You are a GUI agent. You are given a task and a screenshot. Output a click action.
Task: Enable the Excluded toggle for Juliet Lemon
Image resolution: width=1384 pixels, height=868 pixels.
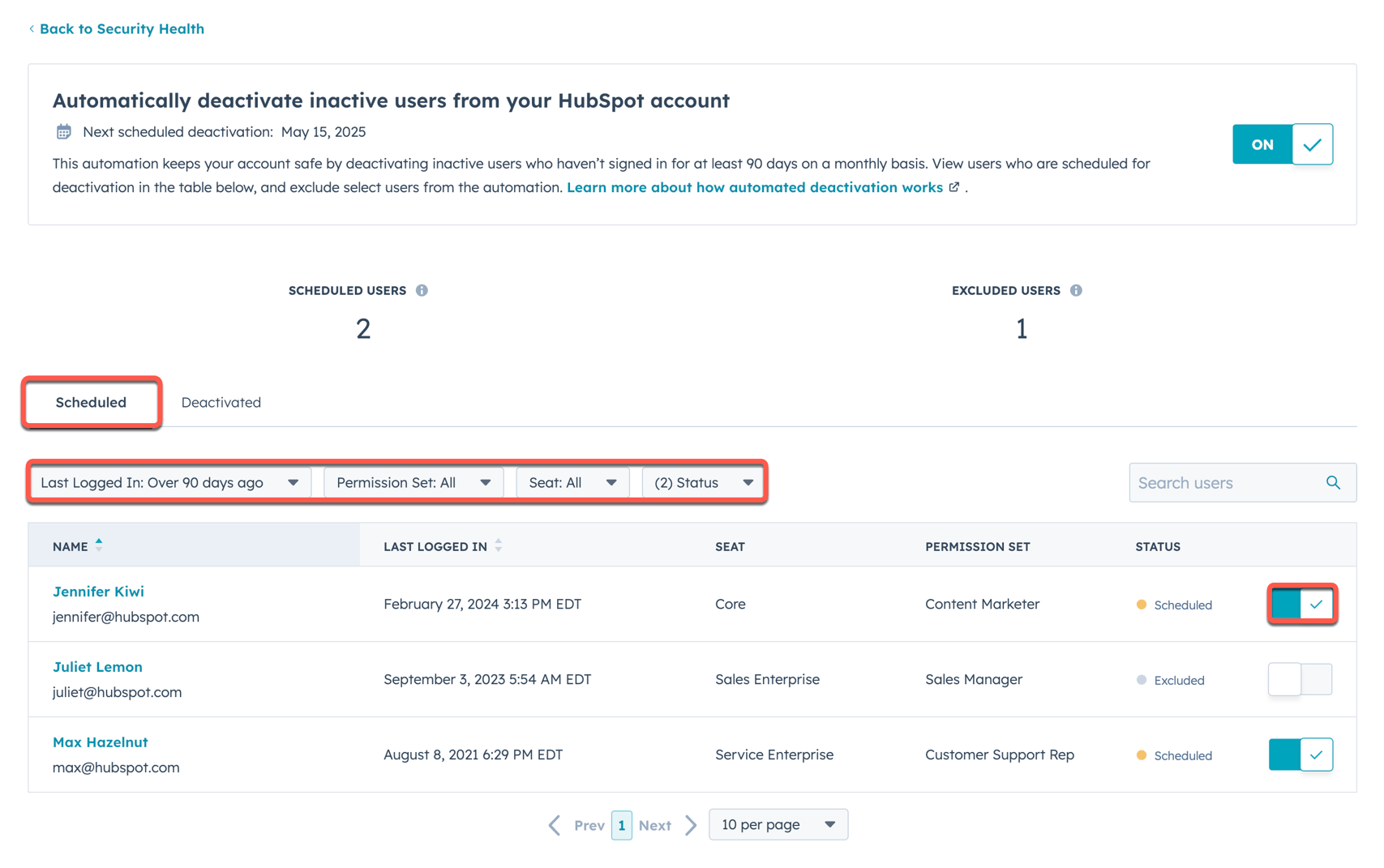click(1299, 679)
